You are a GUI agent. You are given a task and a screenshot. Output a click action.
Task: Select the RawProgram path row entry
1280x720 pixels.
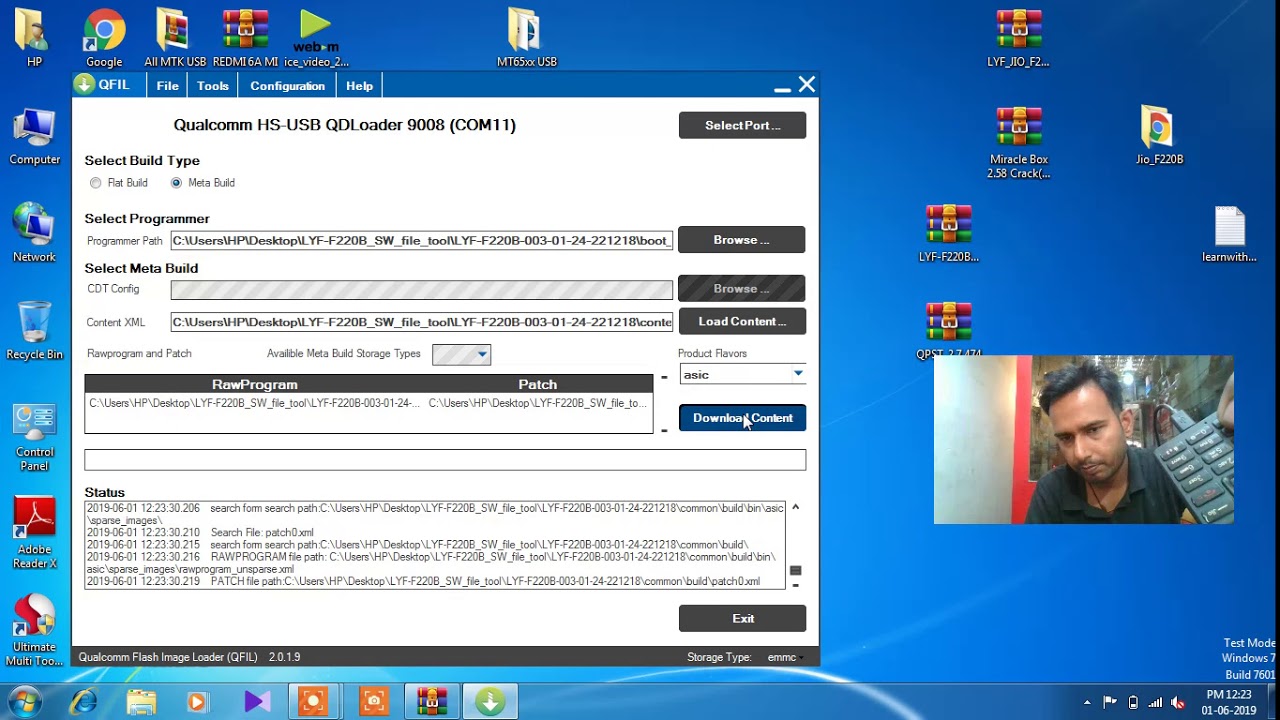click(x=255, y=403)
